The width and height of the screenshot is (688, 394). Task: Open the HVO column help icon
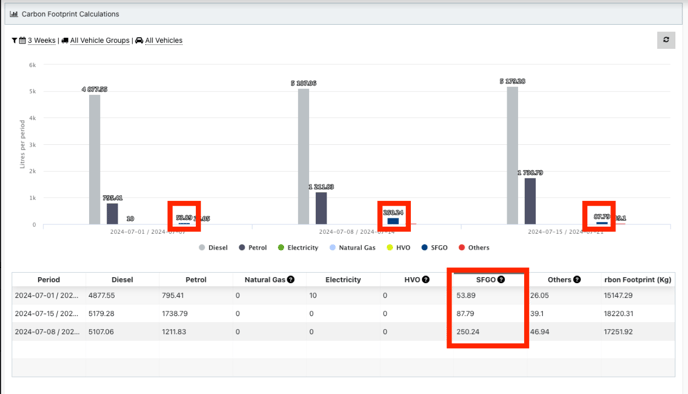click(x=426, y=279)
